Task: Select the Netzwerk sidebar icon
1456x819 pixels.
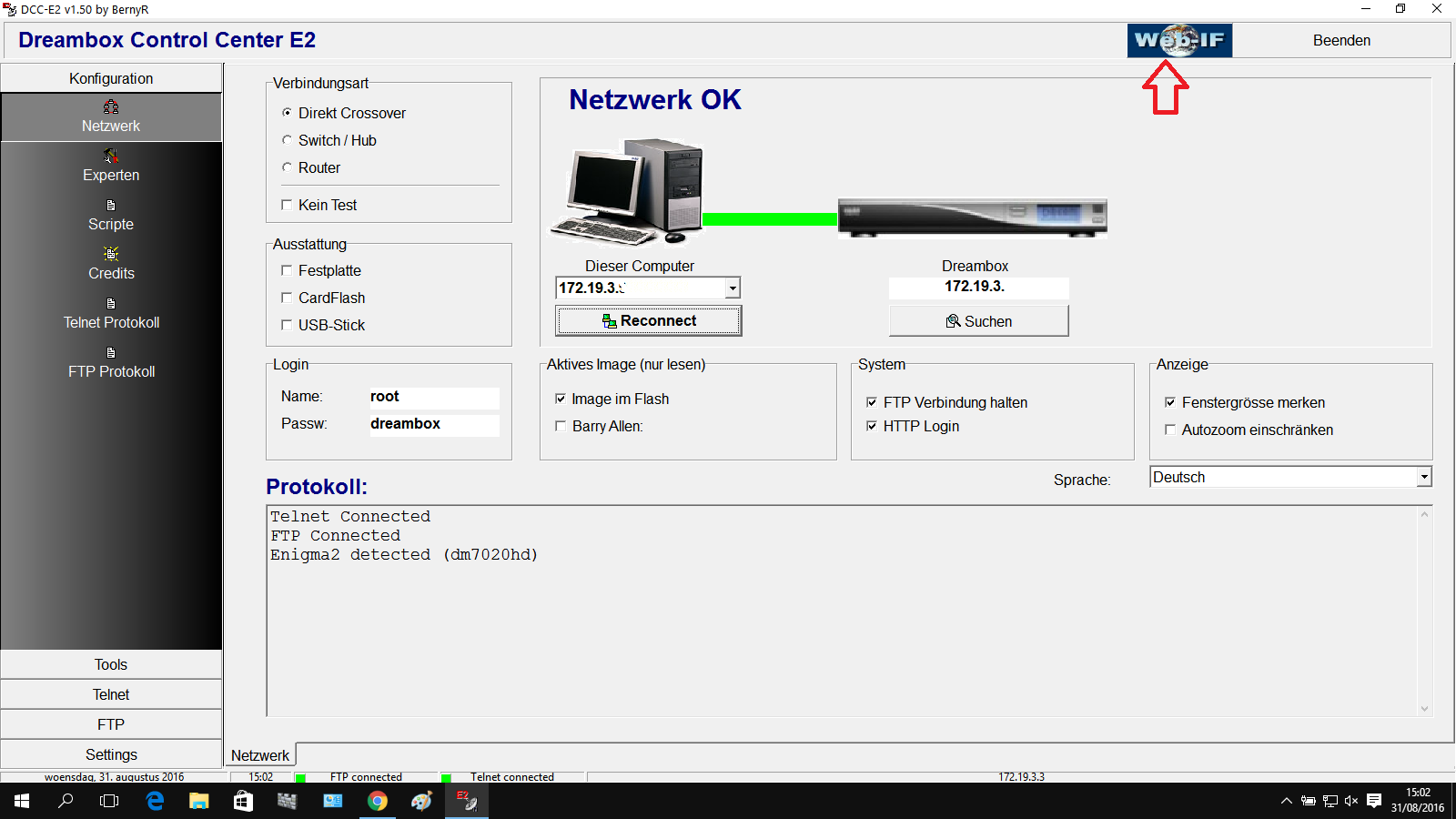Action: [111, 107]
